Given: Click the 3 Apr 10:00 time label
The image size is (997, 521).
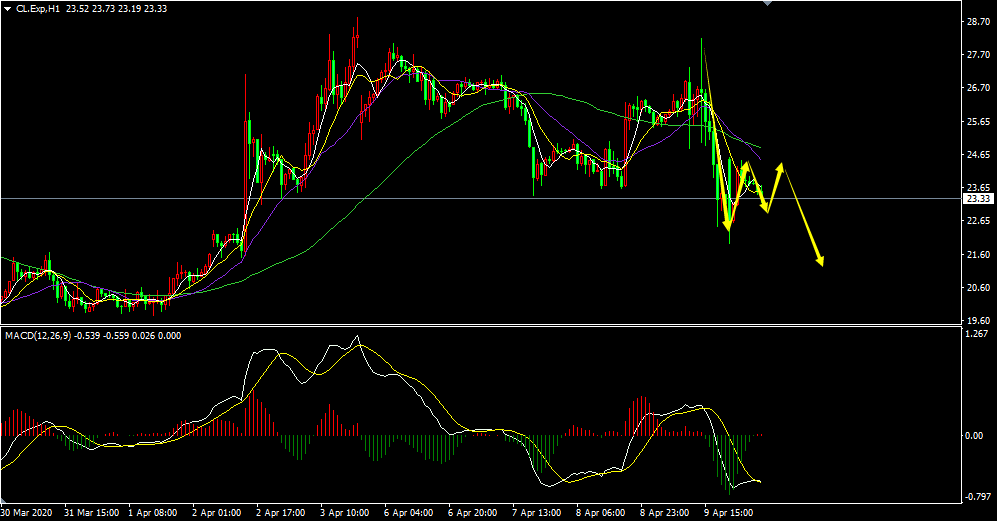Looking at the screenshot, I should (345, 513).
